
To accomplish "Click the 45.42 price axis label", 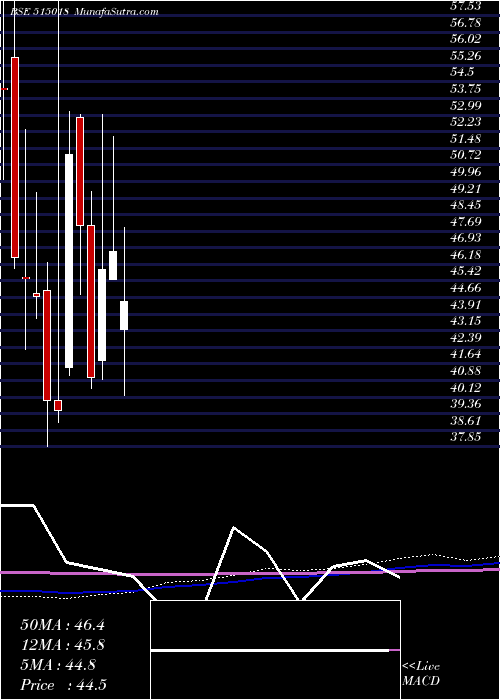I will click(x=466, y=271).
